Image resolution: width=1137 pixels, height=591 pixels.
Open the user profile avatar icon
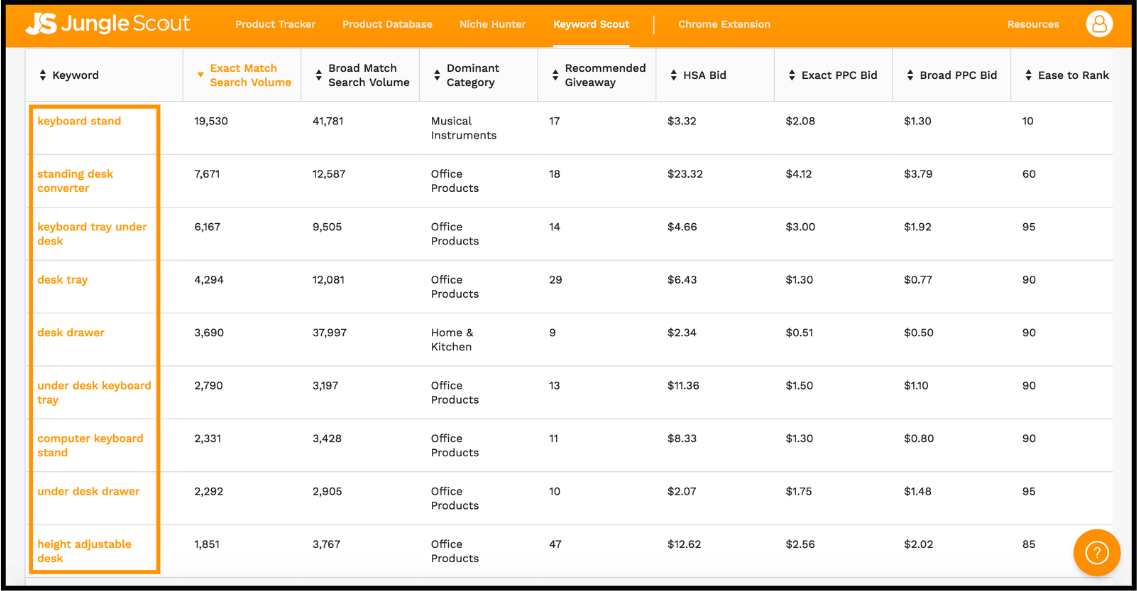pos(1099,24)
